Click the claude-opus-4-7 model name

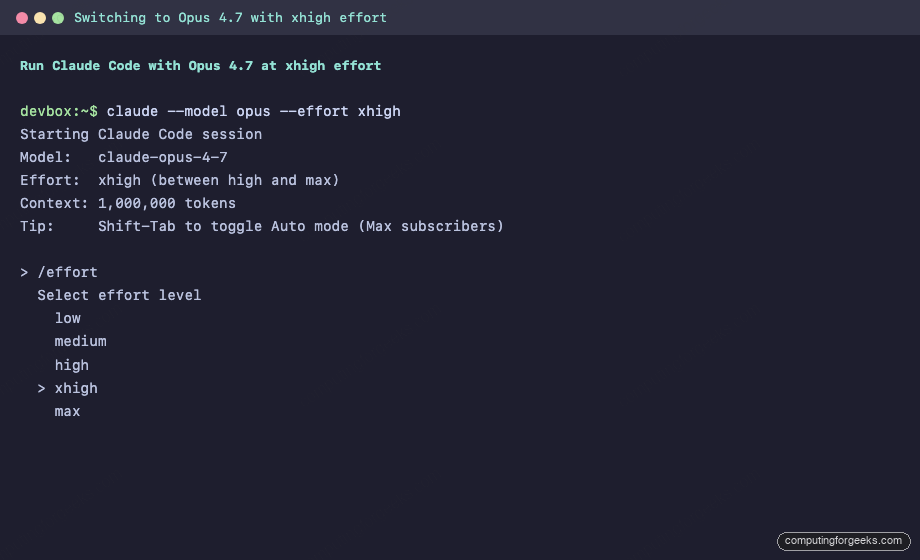click(x=163, y=157)
